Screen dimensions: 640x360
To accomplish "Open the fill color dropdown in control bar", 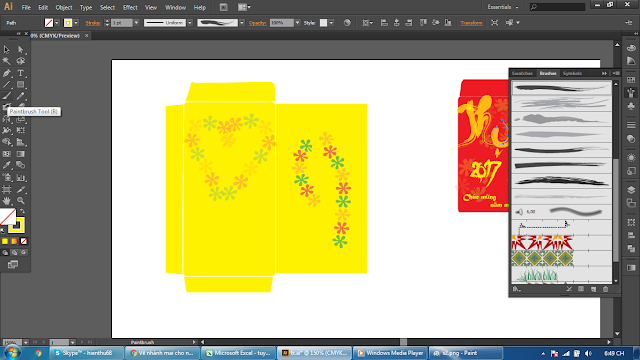I will coord(57,23).
